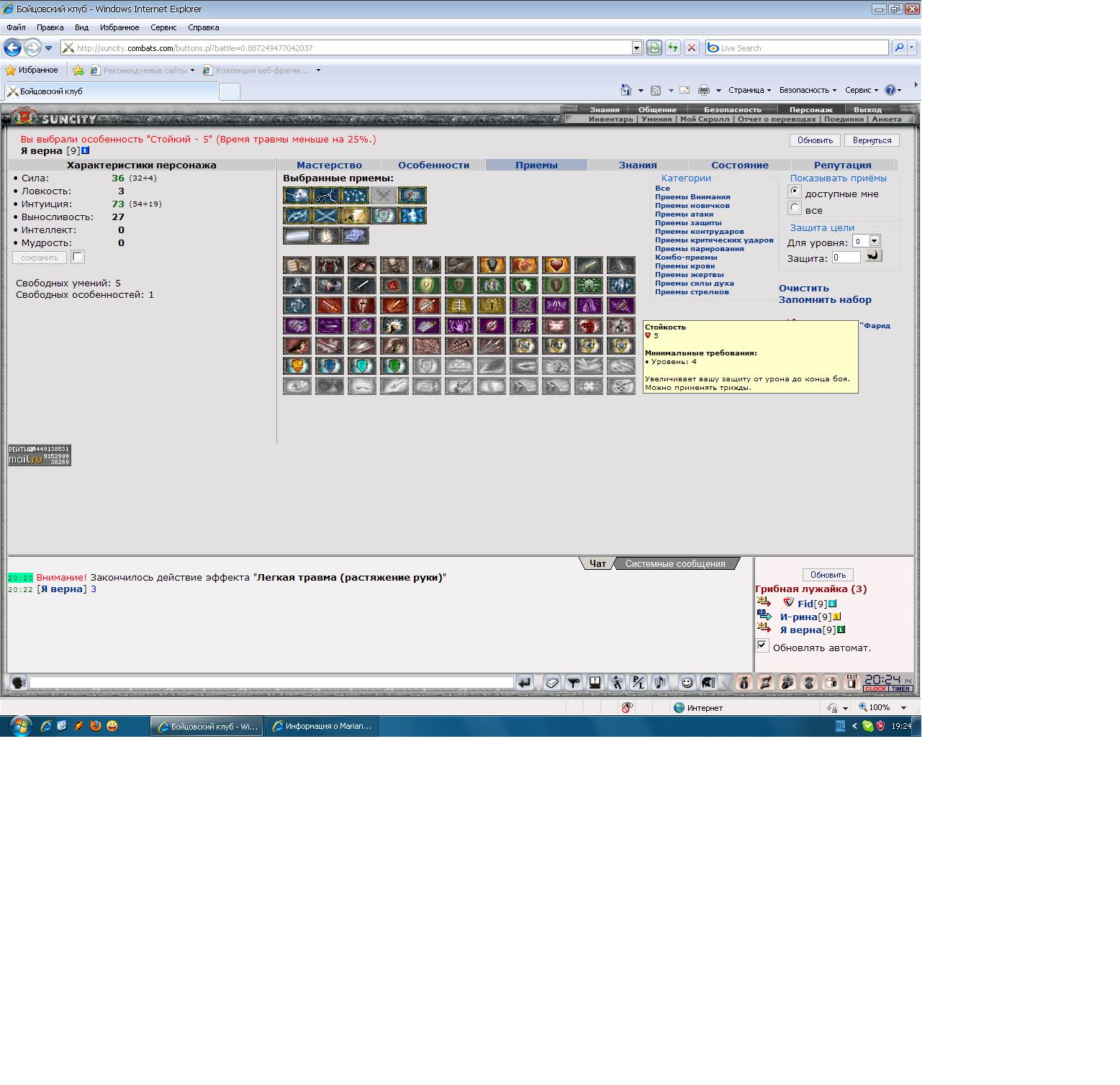Viewport: 1120px width, 1085px height.
Task: Focus the chat message input field
Action: (x=271, y=682)
